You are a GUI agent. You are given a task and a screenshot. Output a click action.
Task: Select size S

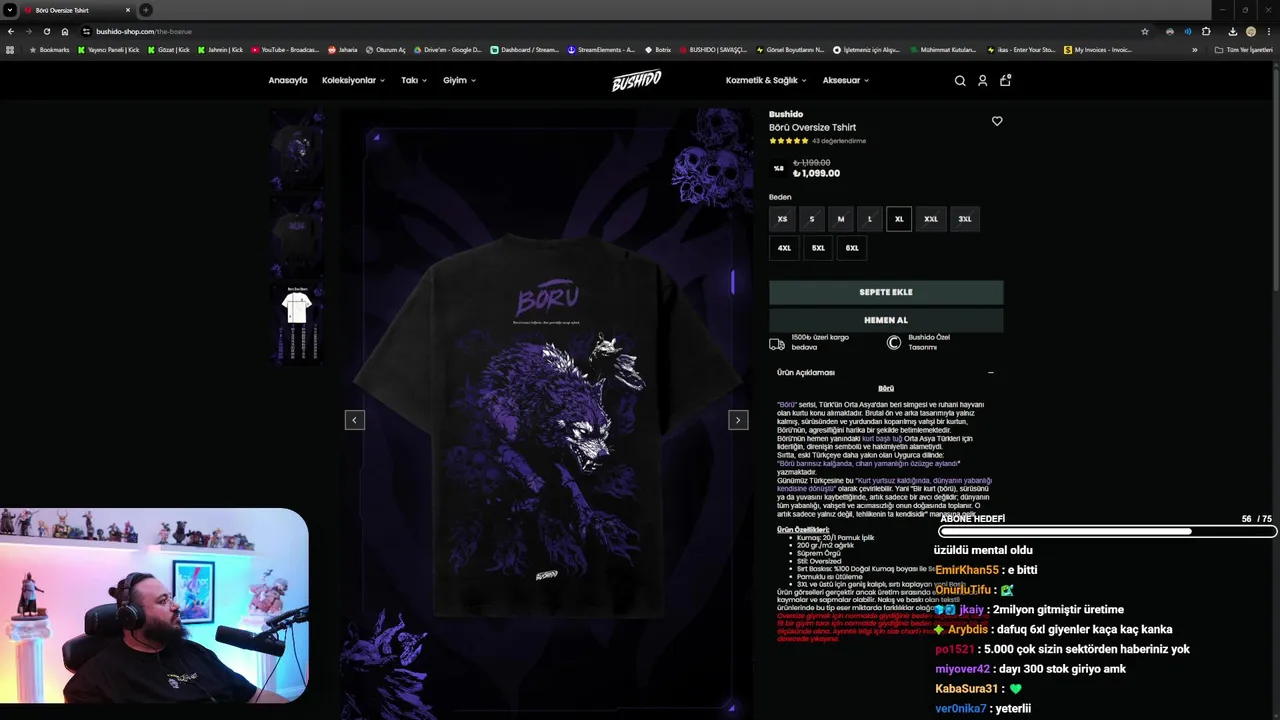(811, 219)
